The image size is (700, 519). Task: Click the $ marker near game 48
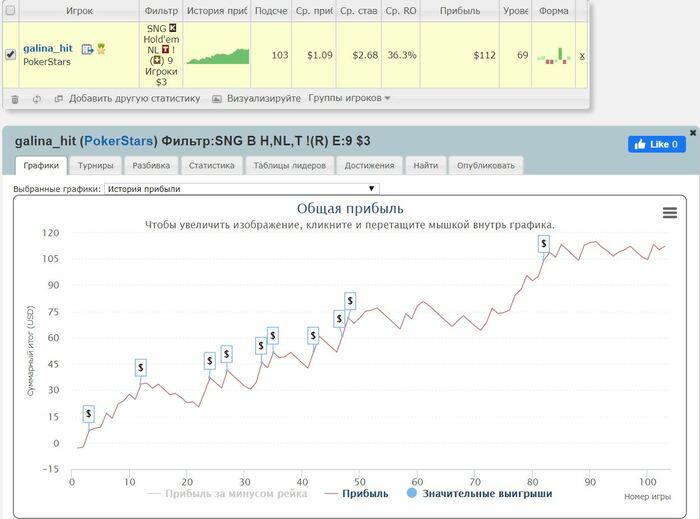[350, 301]
